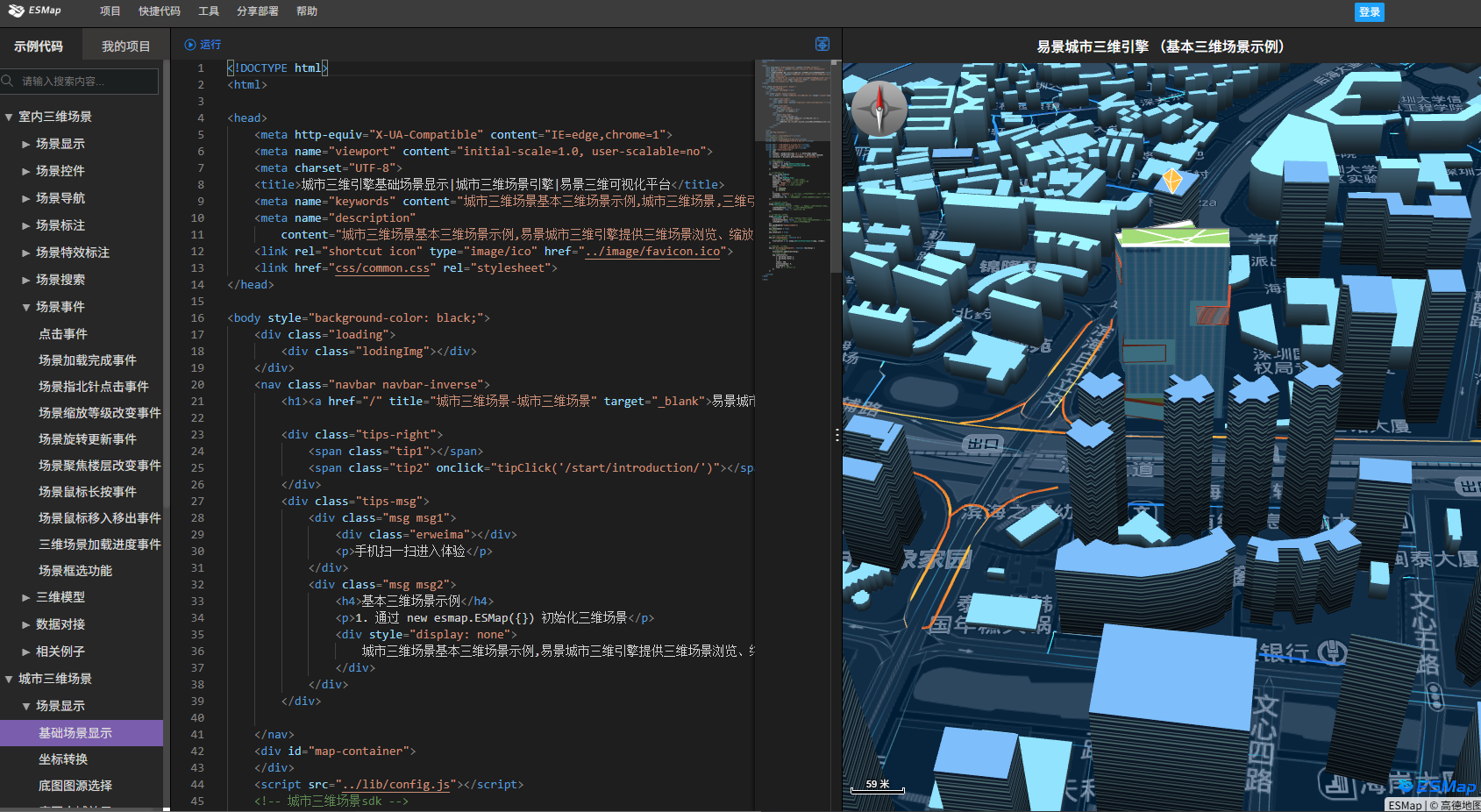Click the save icon above the code editor
Image resolution: width=1481 pixels, height=812 pixels.
822,44
